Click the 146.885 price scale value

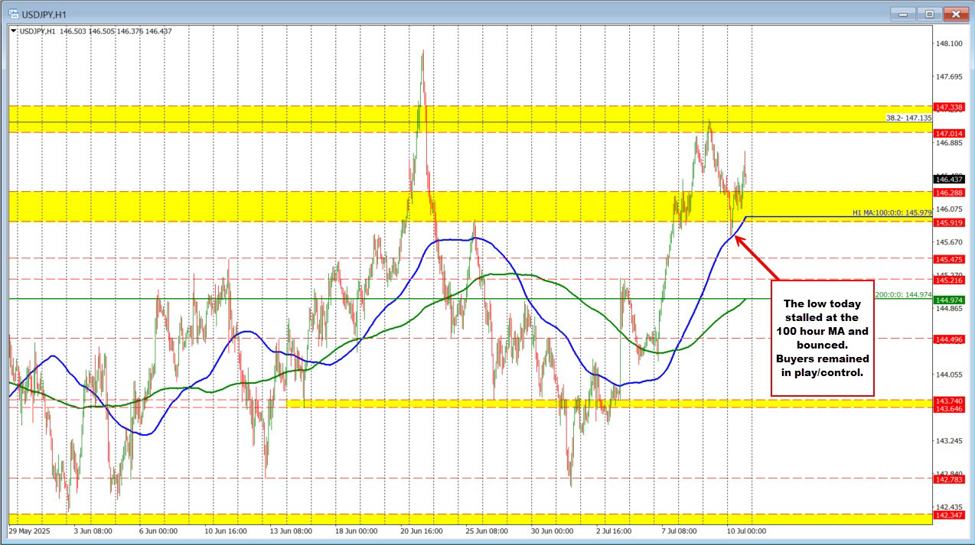point(950,143)
